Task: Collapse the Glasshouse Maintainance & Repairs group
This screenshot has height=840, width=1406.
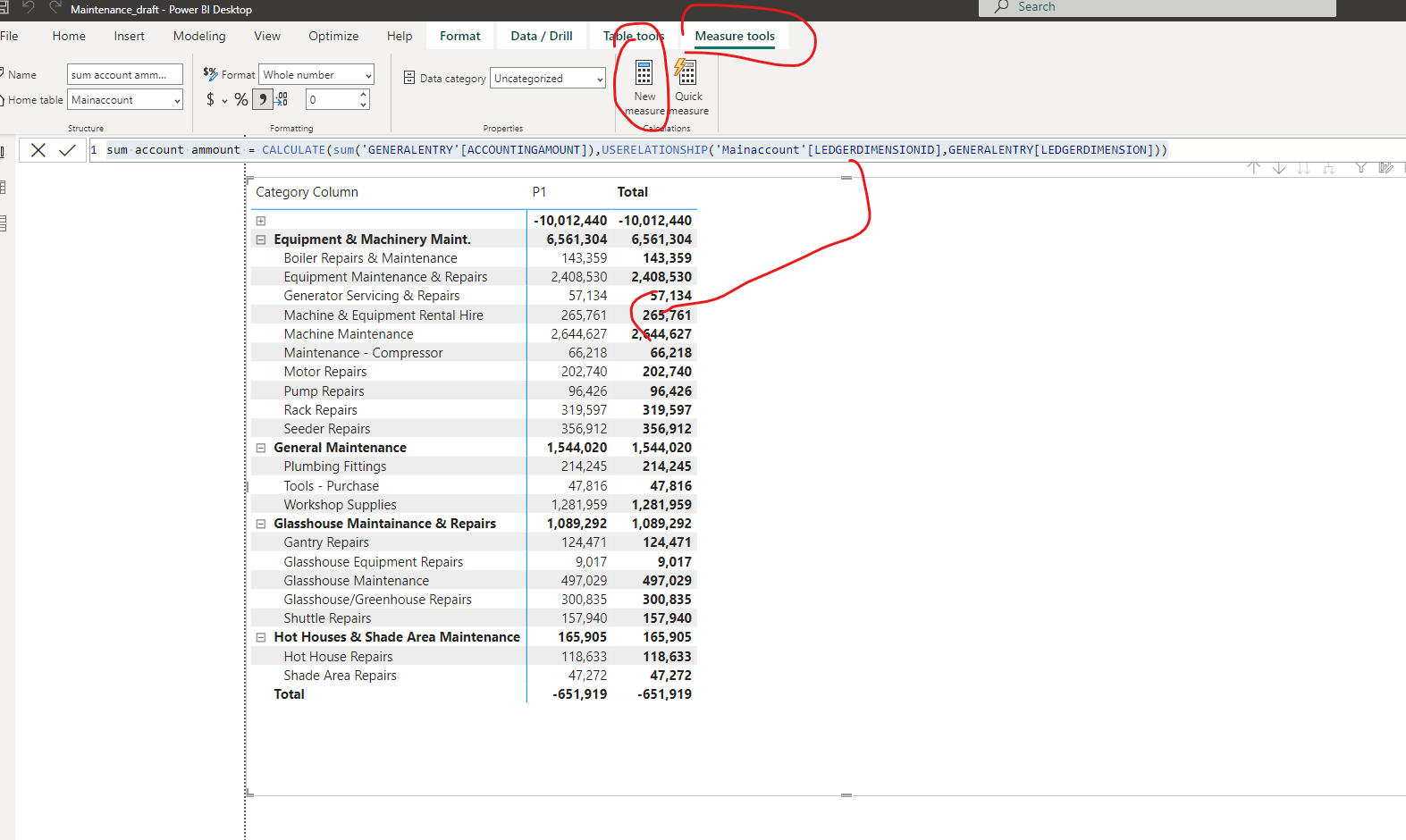Action: pos(261,524)
